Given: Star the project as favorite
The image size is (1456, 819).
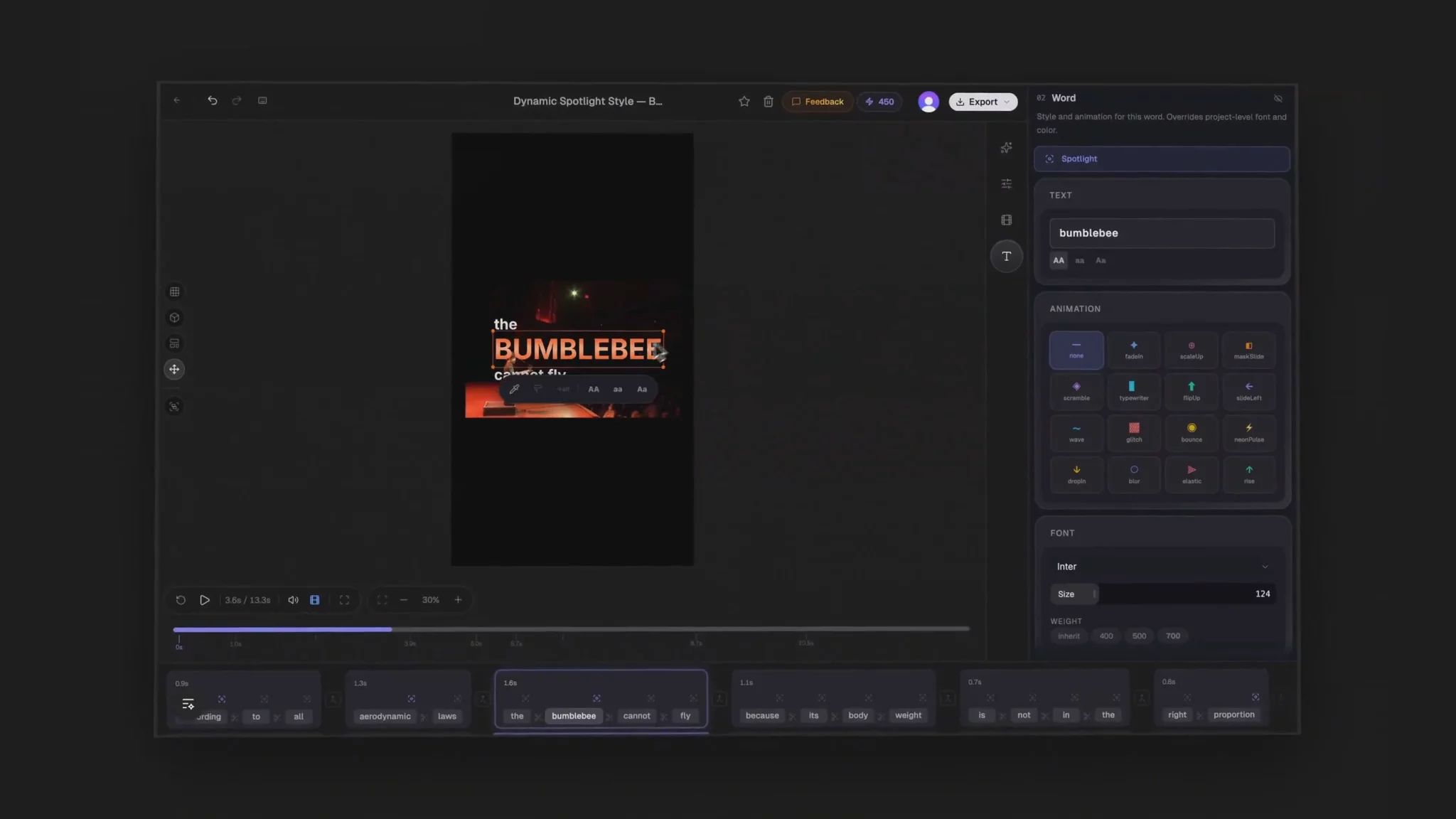Looking at the screenshot, I should point(744,102).
